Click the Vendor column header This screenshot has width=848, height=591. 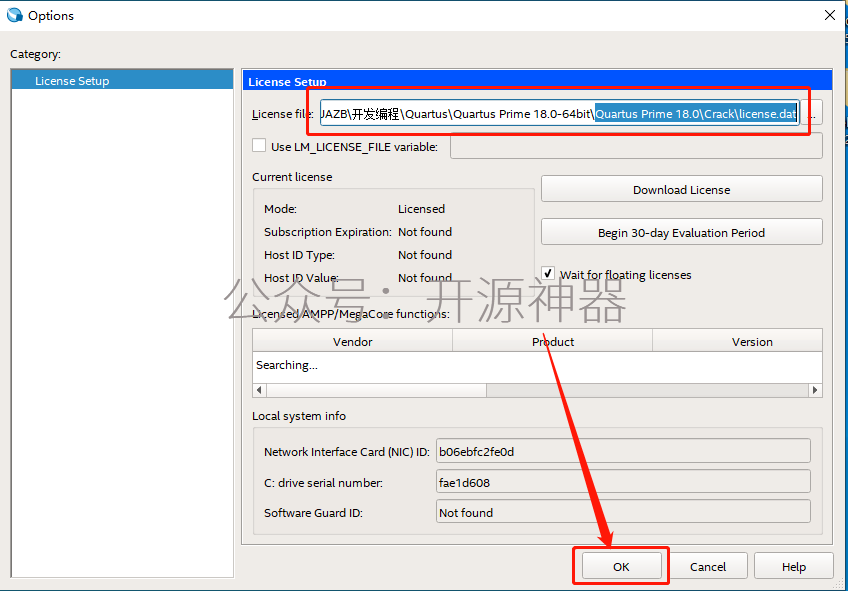pyautogui.click(x=353, y=341)
